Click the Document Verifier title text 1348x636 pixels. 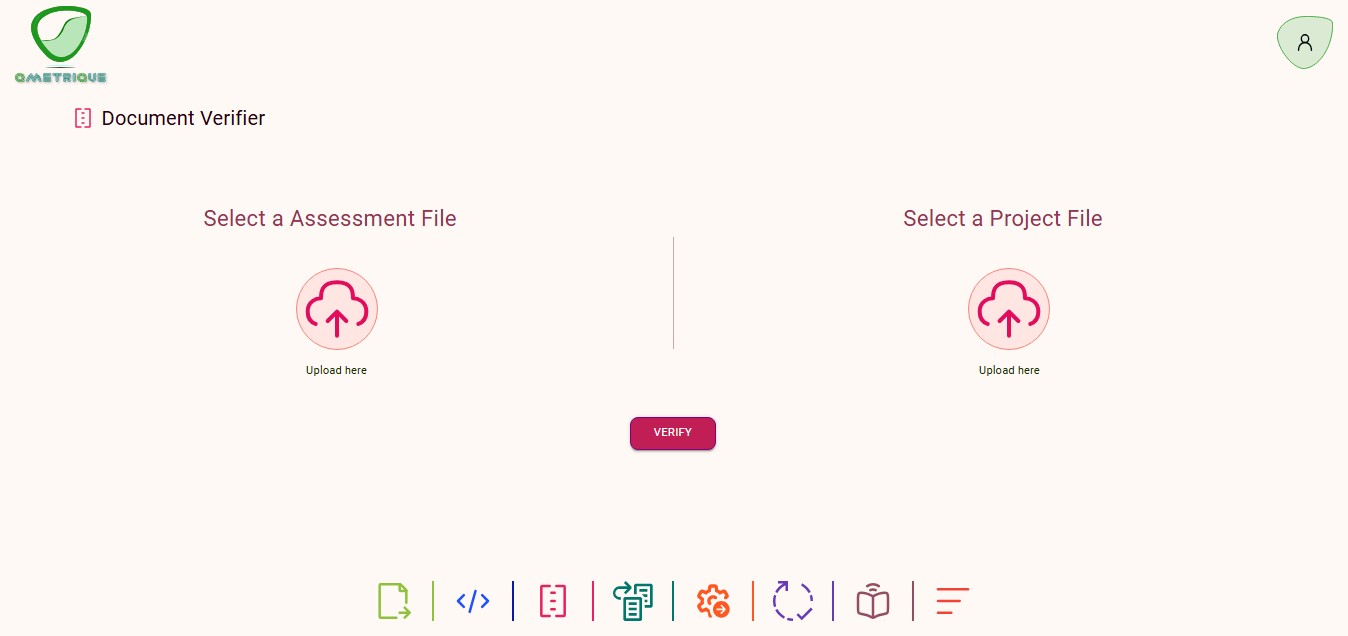tap(183, 118)
